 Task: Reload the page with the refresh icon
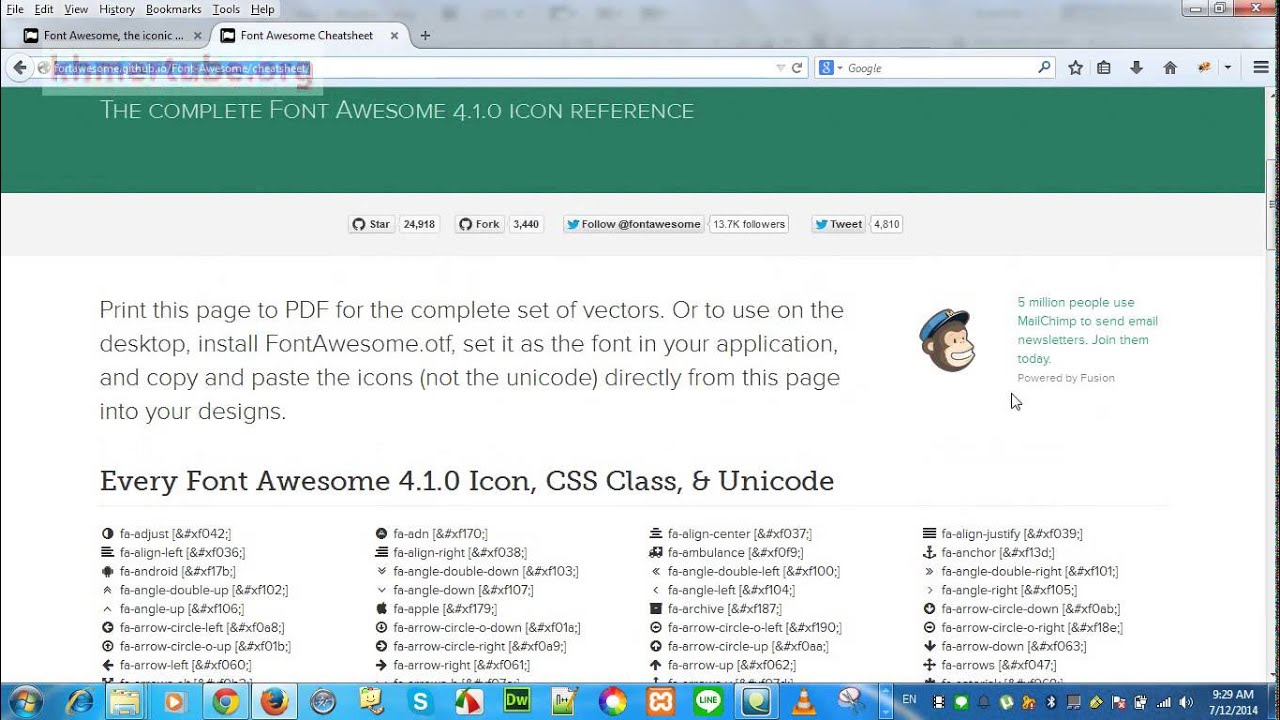coord(797,68)
